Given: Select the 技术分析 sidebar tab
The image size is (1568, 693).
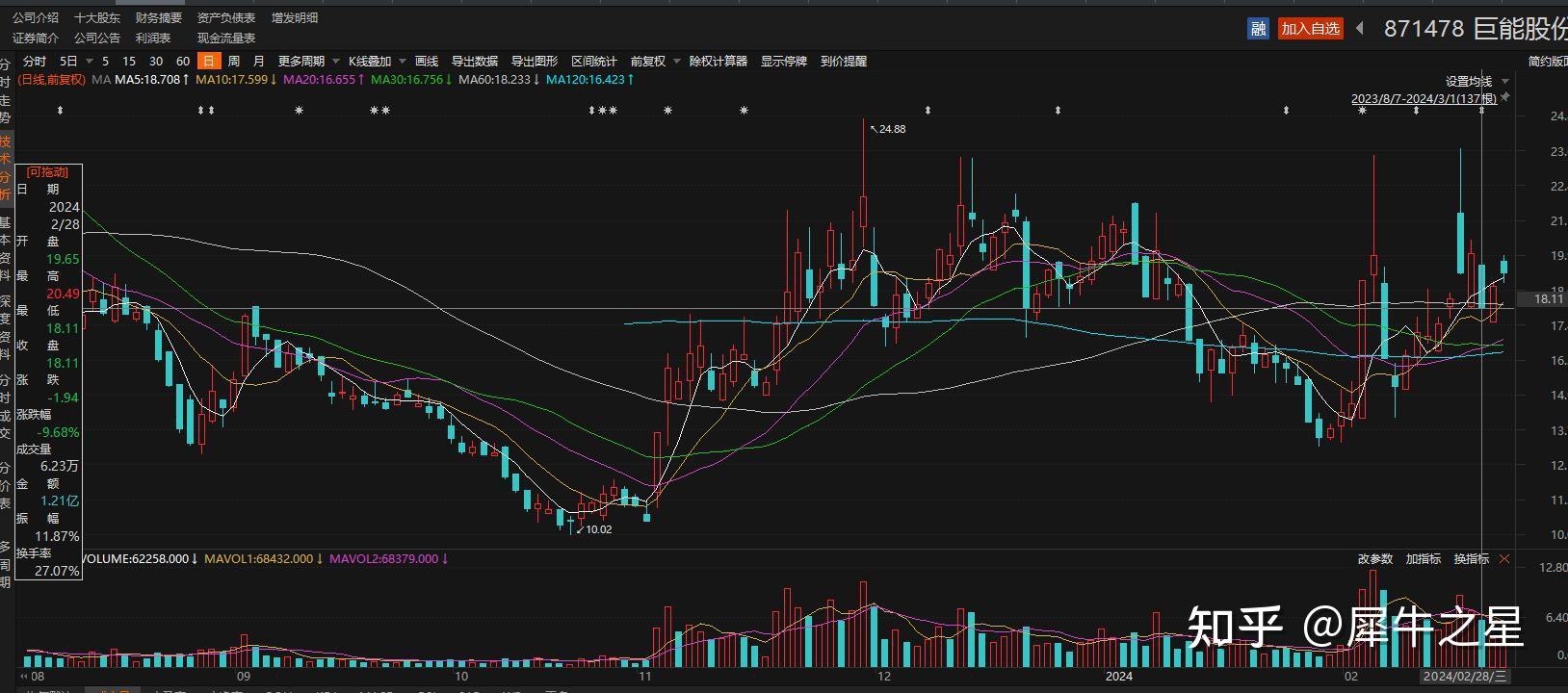Looking at the screenshot, I should 6,168.
